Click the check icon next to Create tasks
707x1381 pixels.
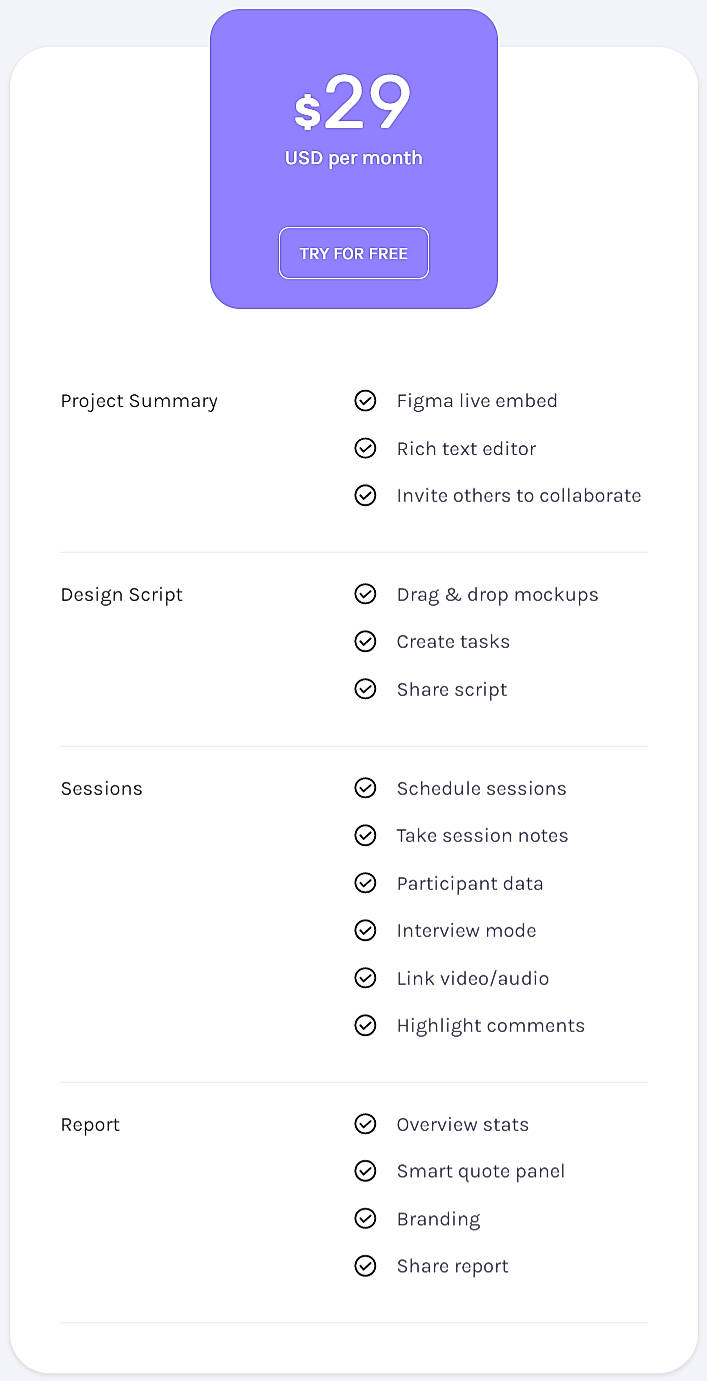point(366,641)
